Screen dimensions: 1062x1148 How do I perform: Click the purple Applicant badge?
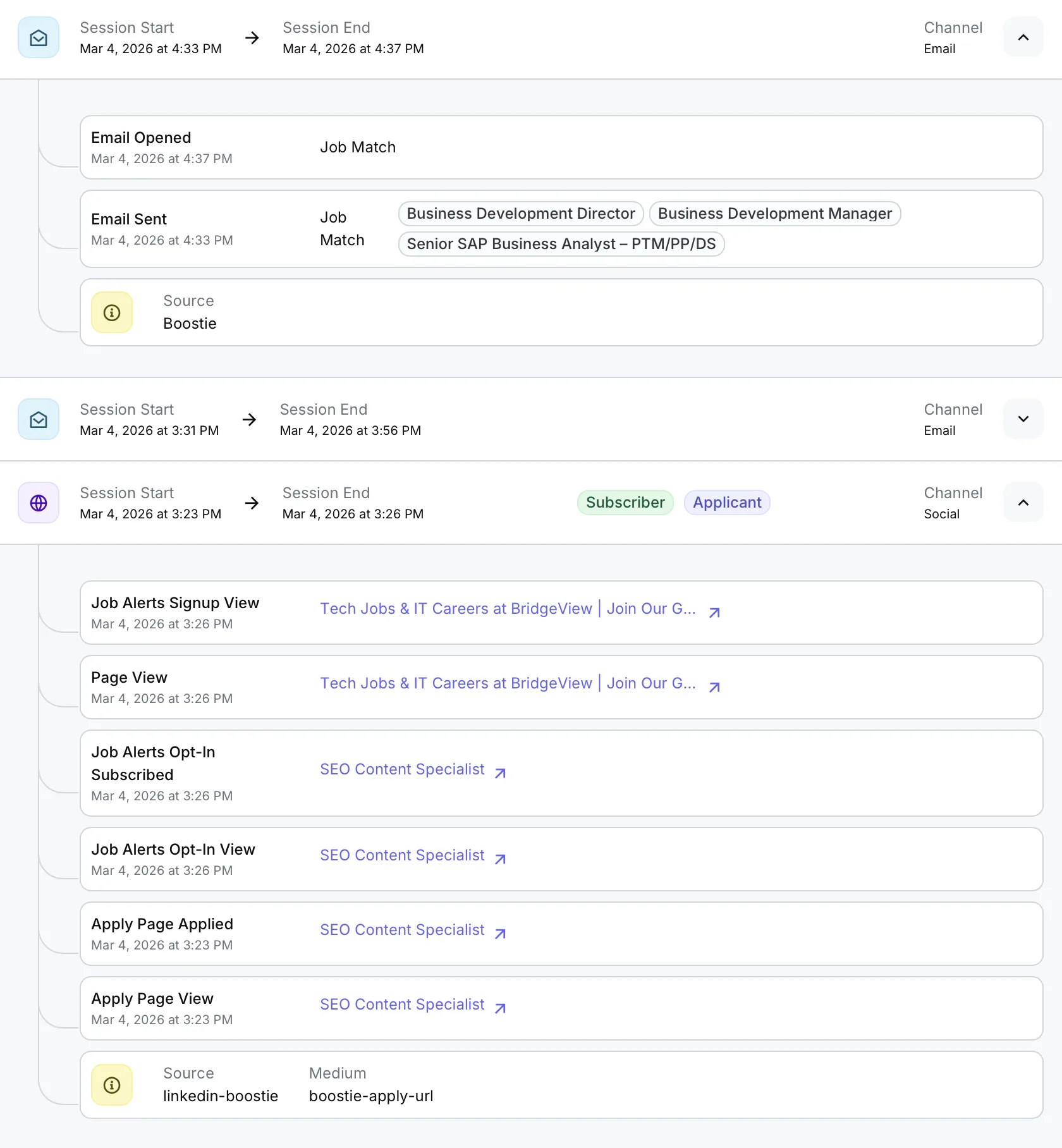[726, 503]
